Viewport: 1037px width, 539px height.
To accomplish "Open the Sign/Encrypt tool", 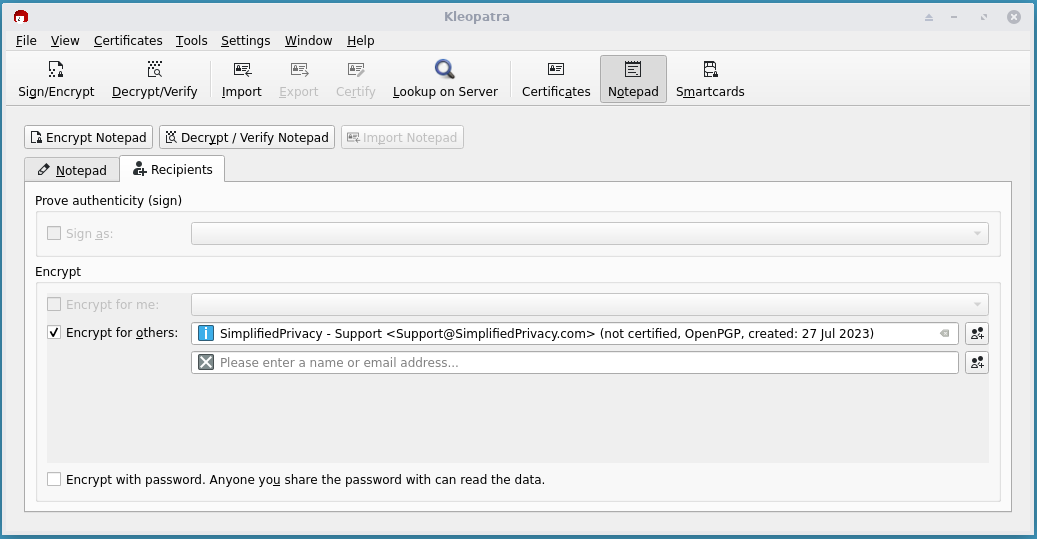I will coord(56,79).
